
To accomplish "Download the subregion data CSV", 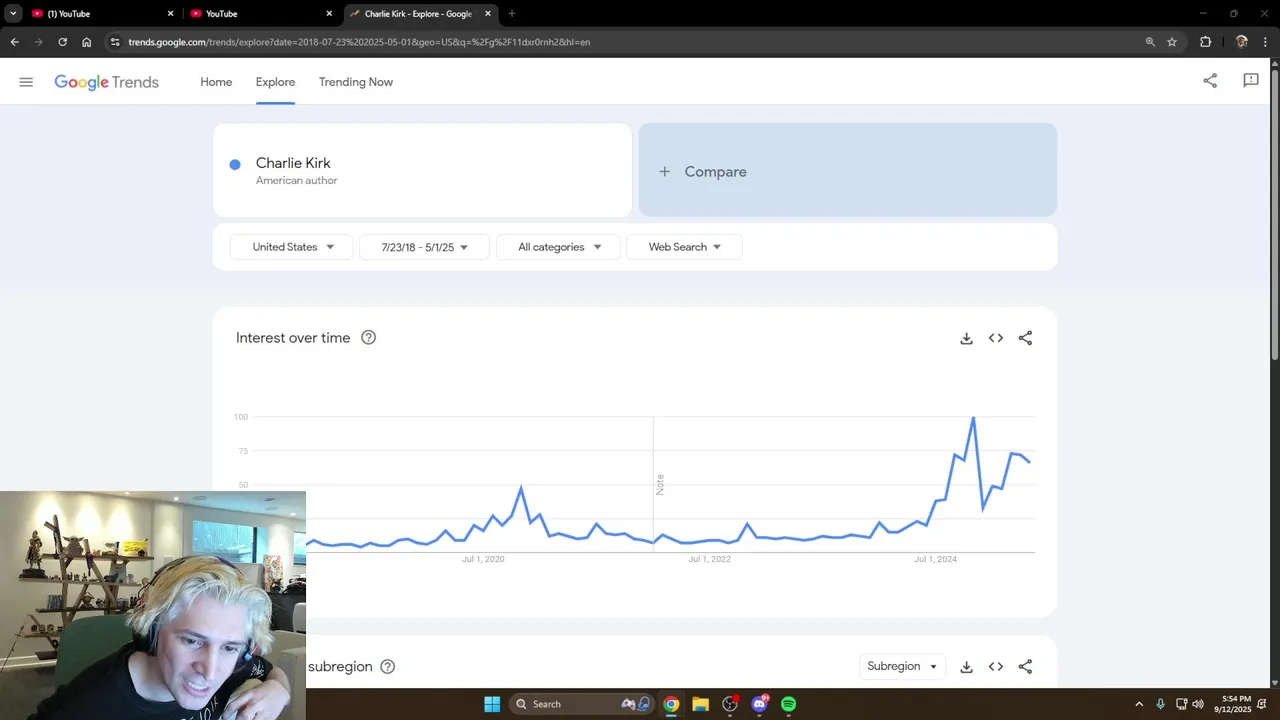I will (966, 667).
